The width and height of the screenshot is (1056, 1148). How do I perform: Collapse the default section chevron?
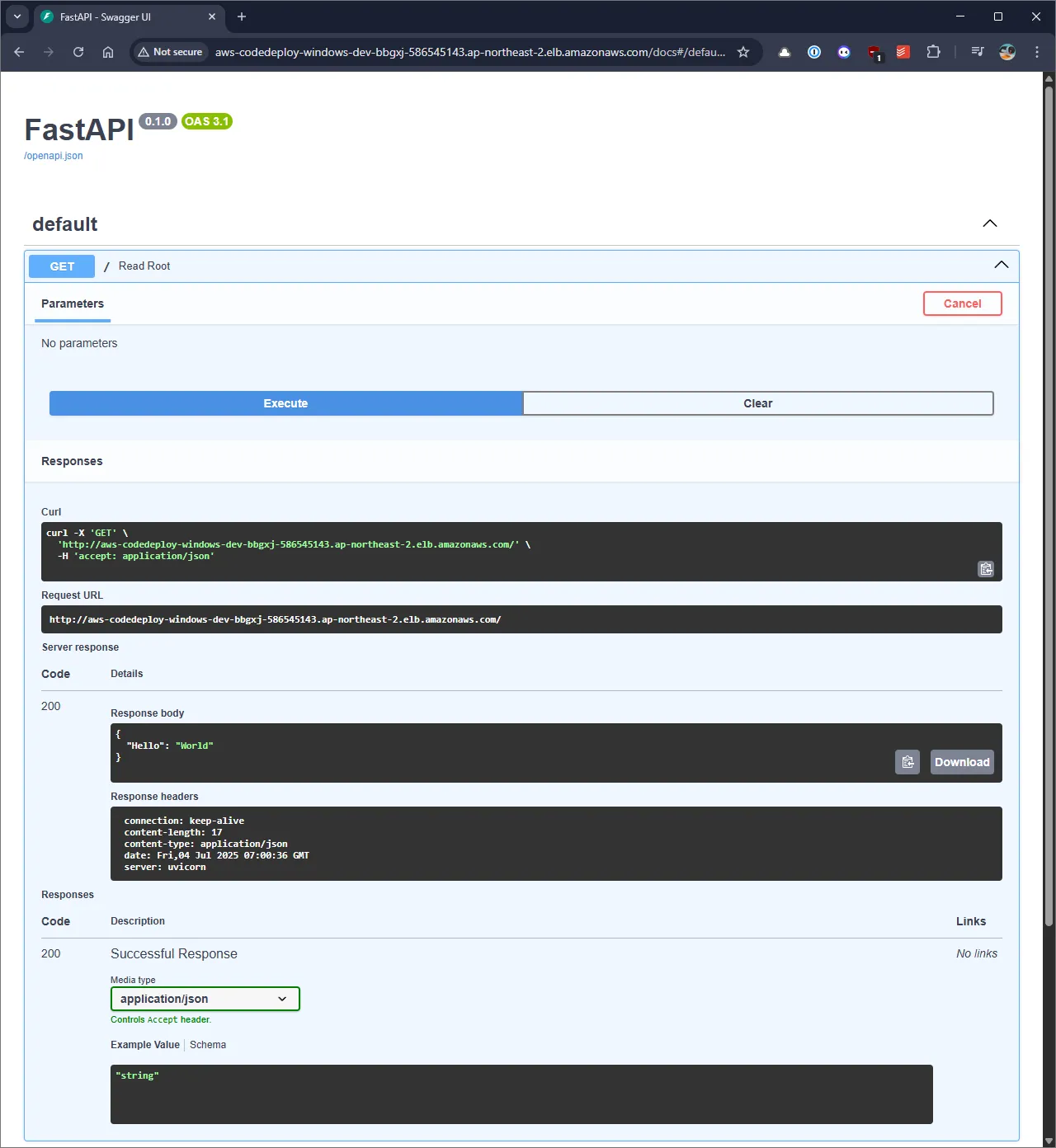989,223
